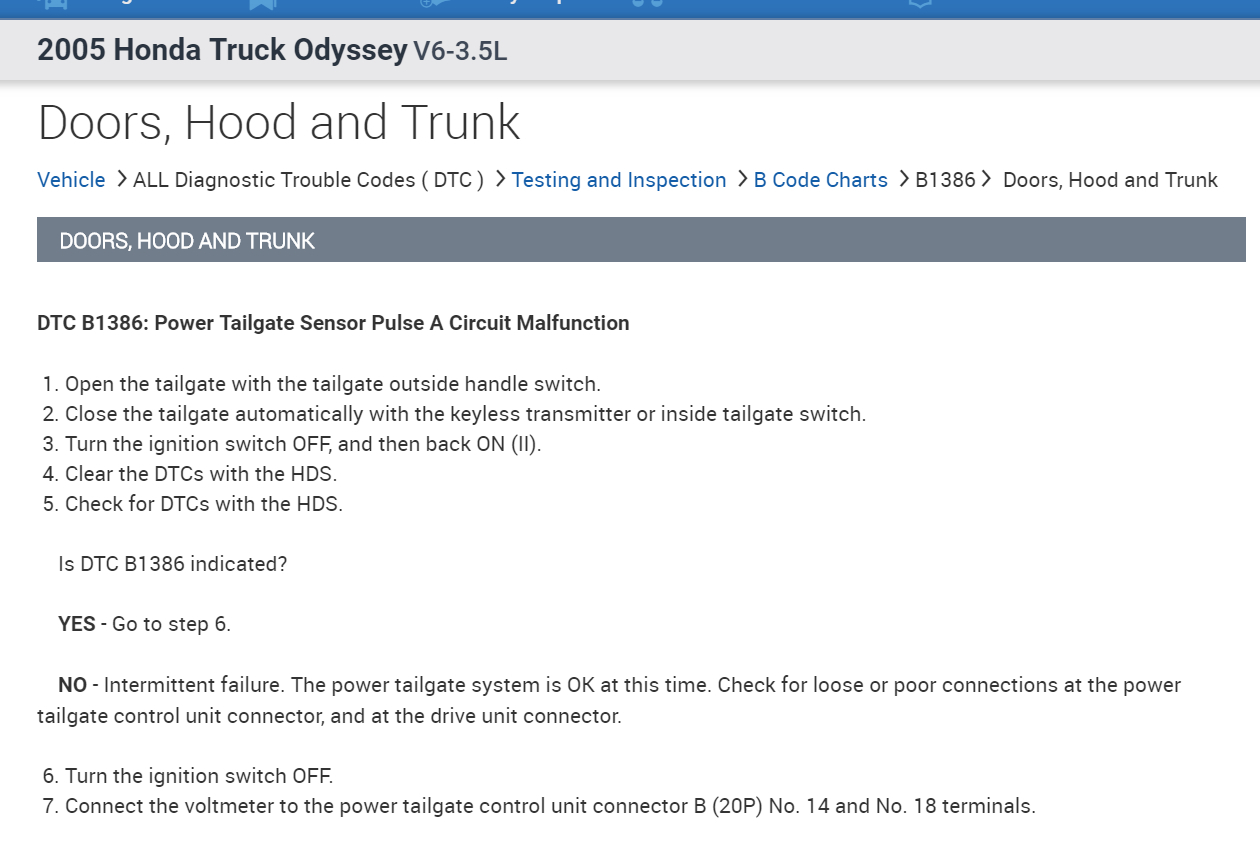Click the B1386 breadcrumb item
This screenshot has width=1260, height=841.
point(945,180)
